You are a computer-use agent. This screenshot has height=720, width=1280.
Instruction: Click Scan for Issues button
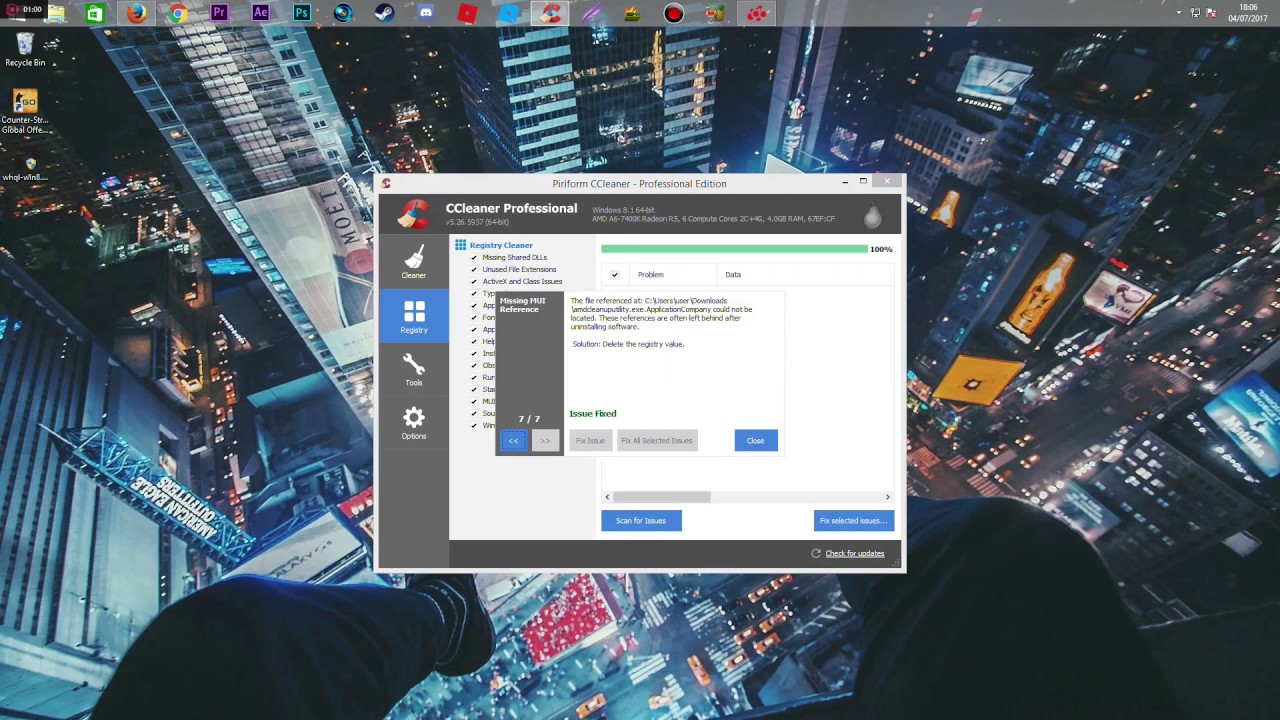[641, 520]
